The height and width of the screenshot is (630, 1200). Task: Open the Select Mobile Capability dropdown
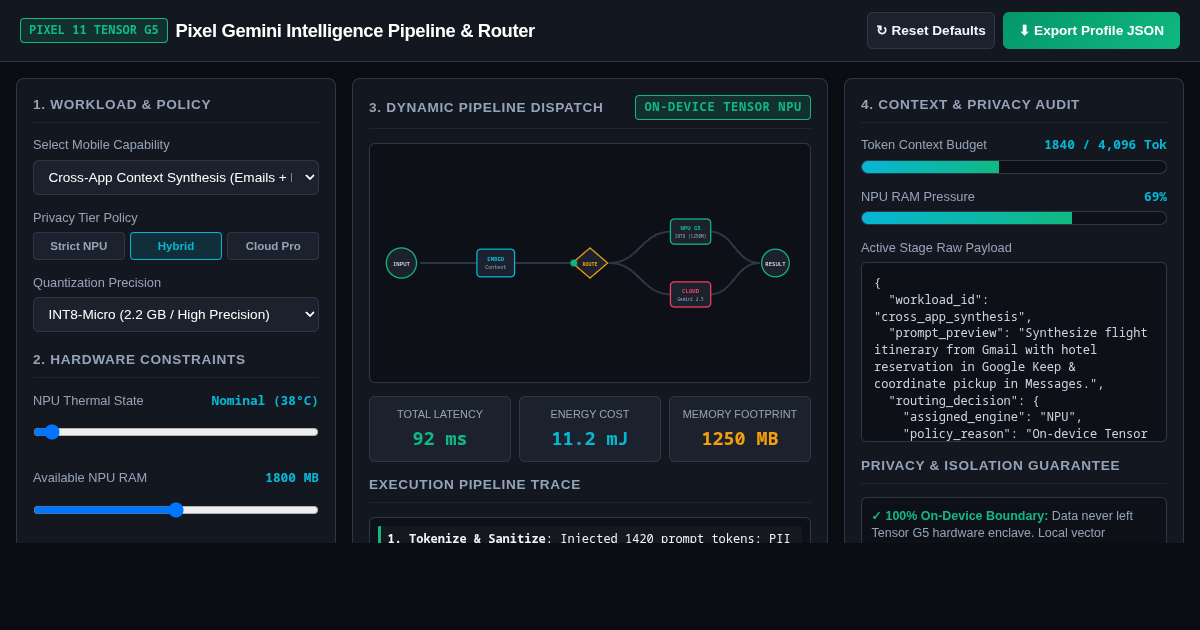(x=176, y=177)
